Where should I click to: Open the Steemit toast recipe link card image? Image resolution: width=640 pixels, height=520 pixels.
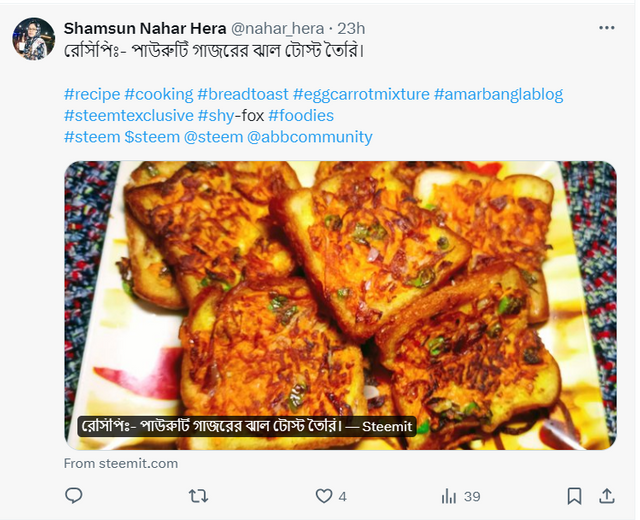coord(340,305)
